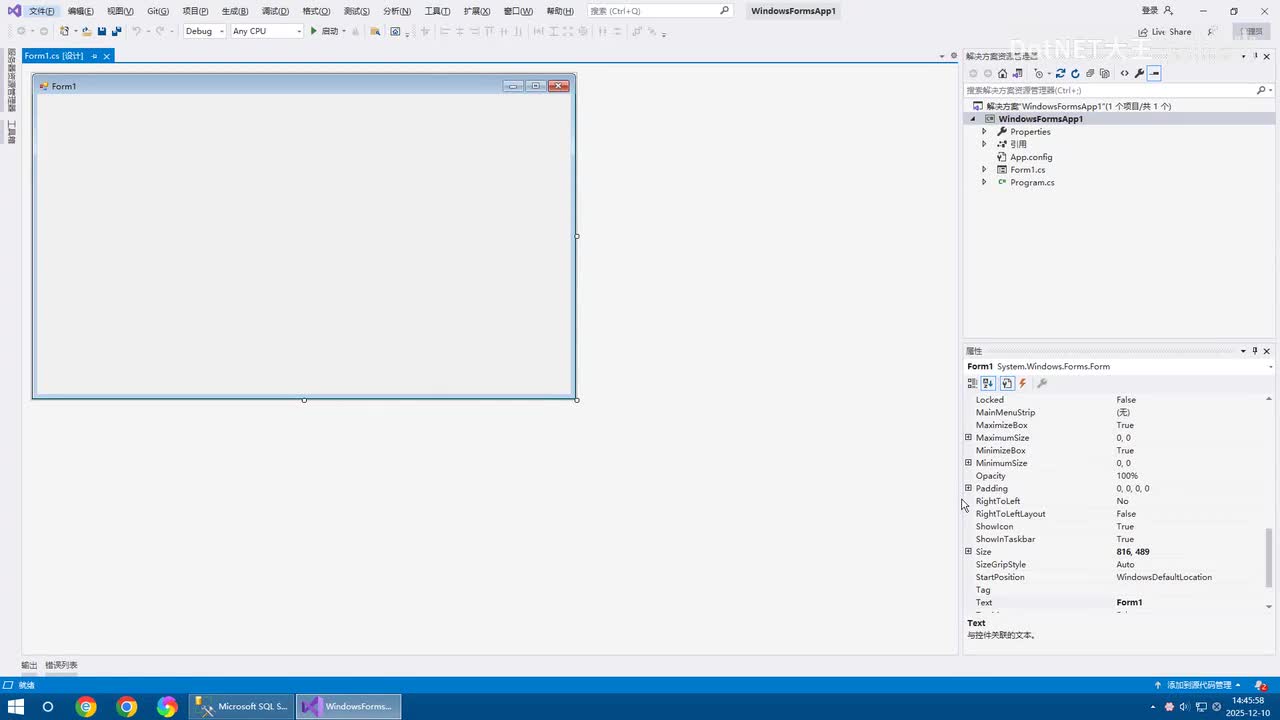Open the 编辑(E) menu
The height and width of the screenshot is (720, 1280).
pyautogui.click(x=81, y=11)
